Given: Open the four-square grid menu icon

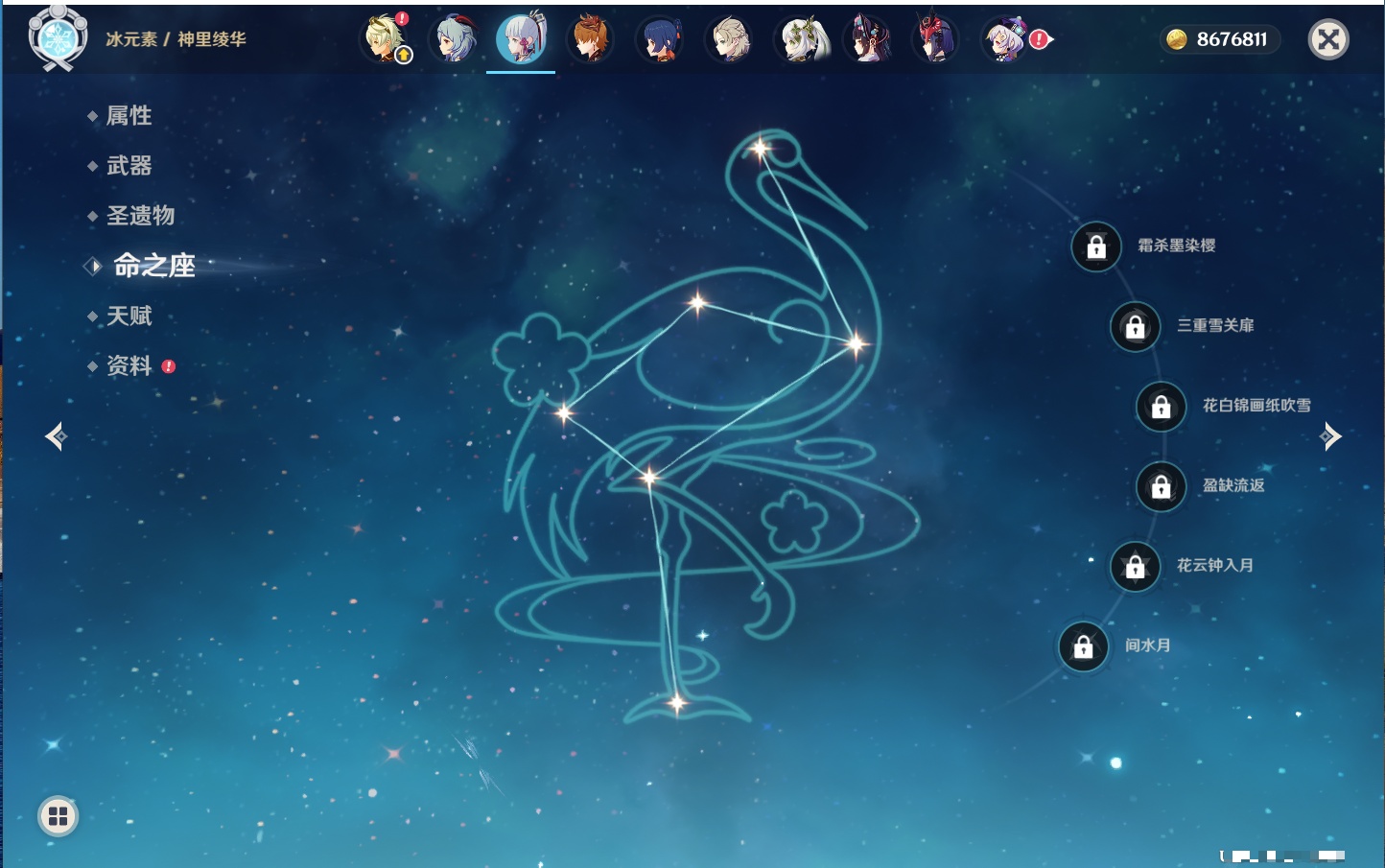Looking at the screenshot, I should [58, 816].
